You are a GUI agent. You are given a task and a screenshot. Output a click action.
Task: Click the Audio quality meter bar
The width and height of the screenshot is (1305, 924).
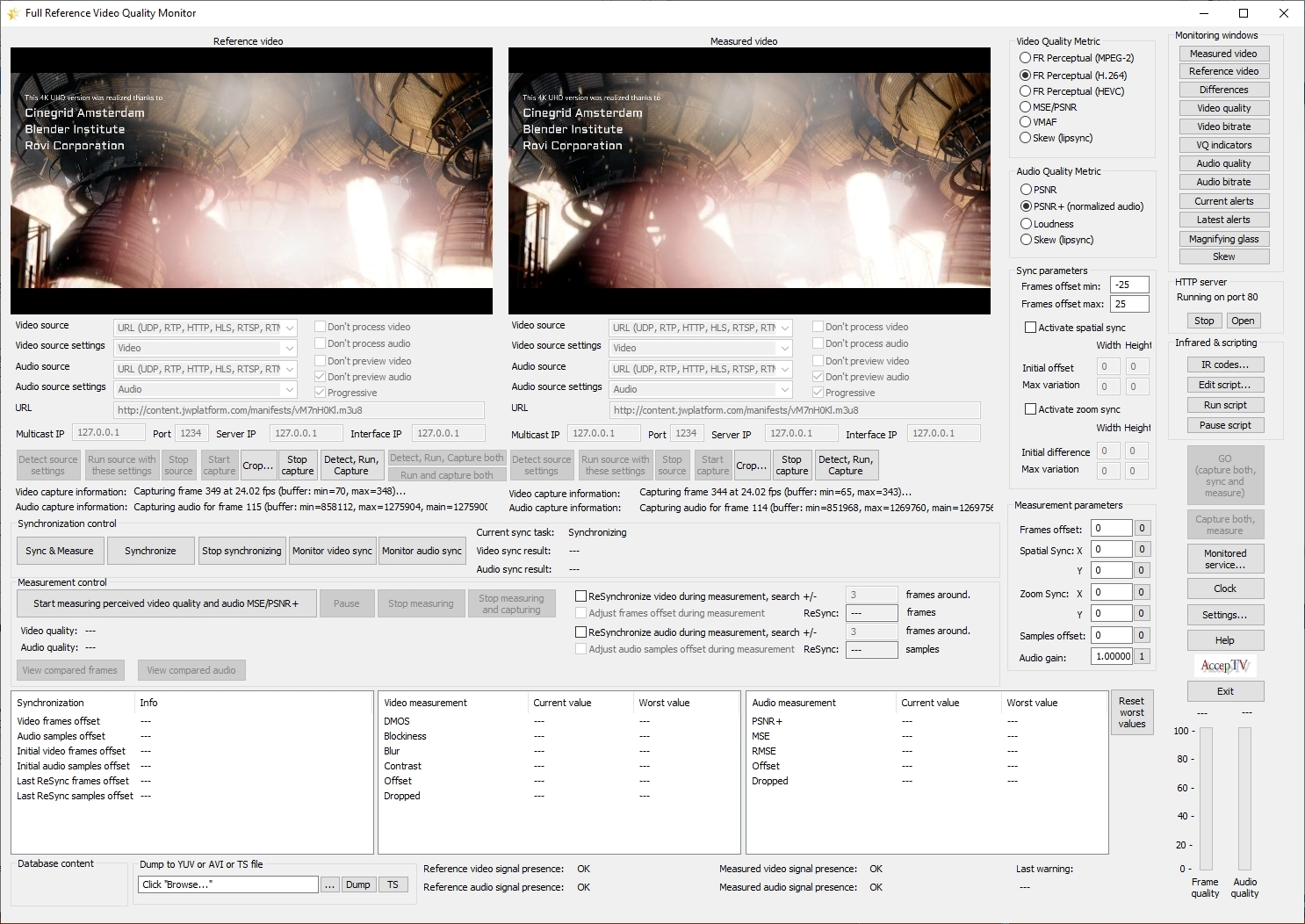point(1244,798)
